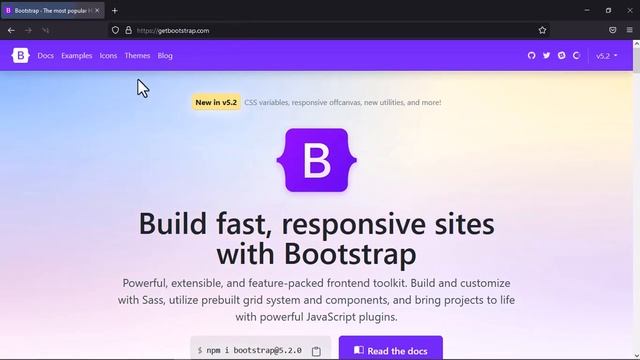Open the Slack icon in navbar

point(562,56)
